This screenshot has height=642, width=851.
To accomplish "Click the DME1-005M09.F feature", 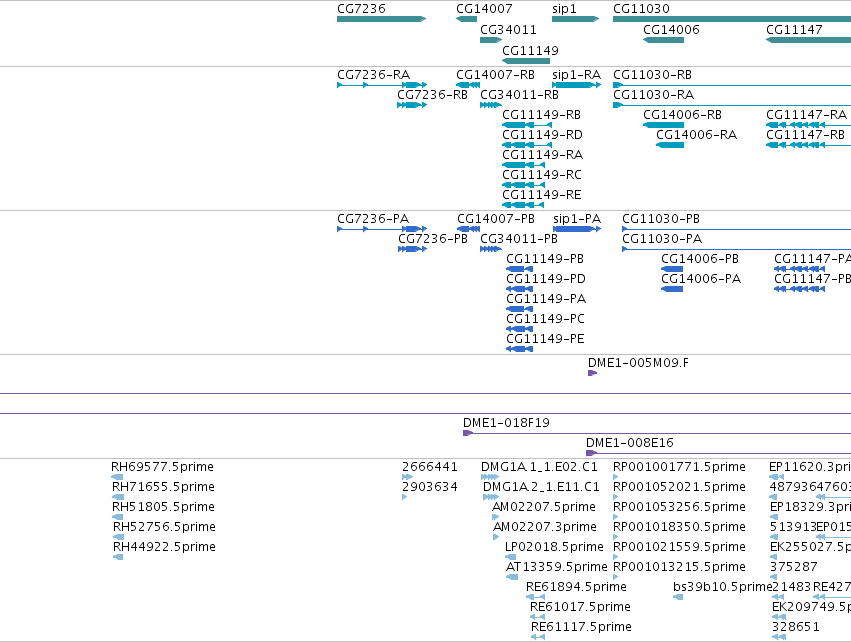I will pos(638,363).
